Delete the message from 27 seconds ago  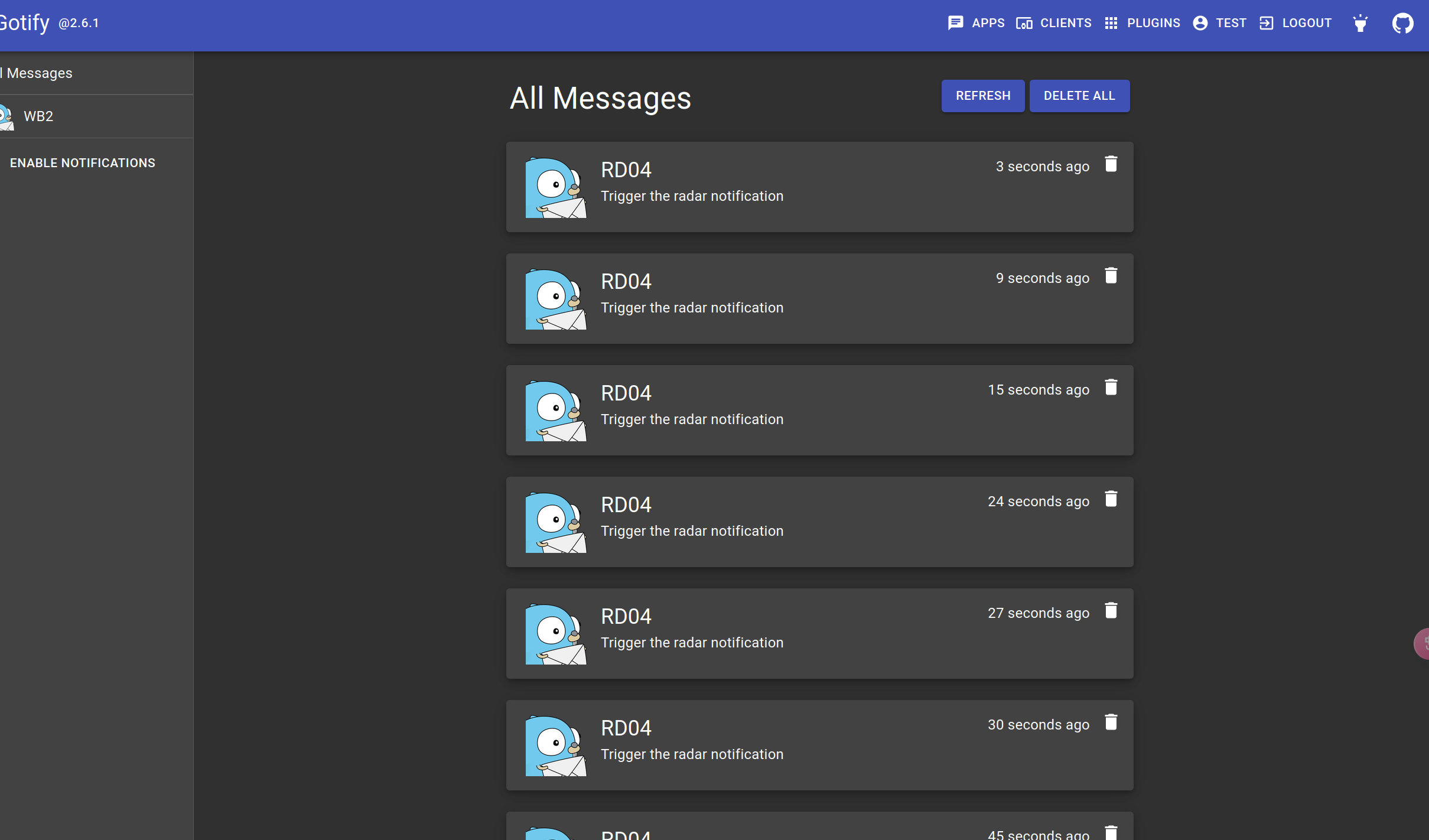click(1111, 611)
